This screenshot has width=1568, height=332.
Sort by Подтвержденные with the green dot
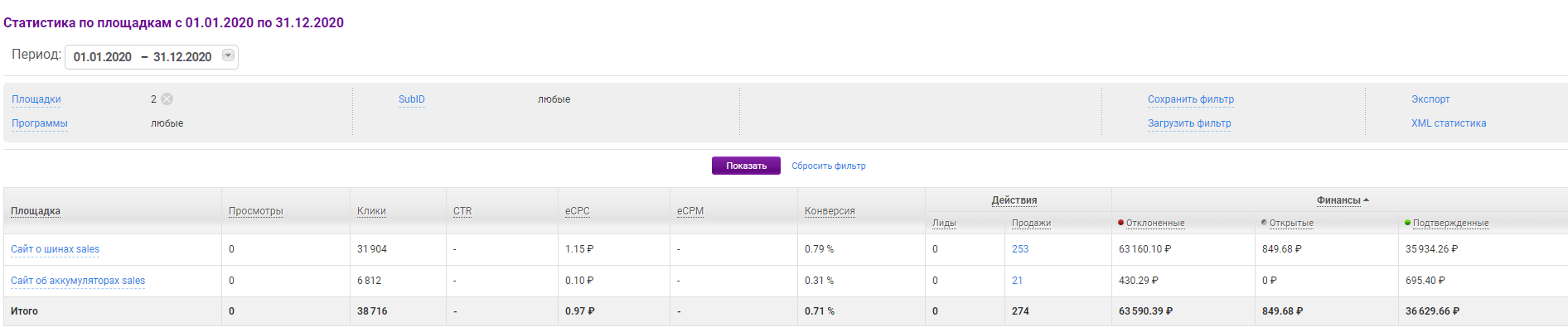1449,223
